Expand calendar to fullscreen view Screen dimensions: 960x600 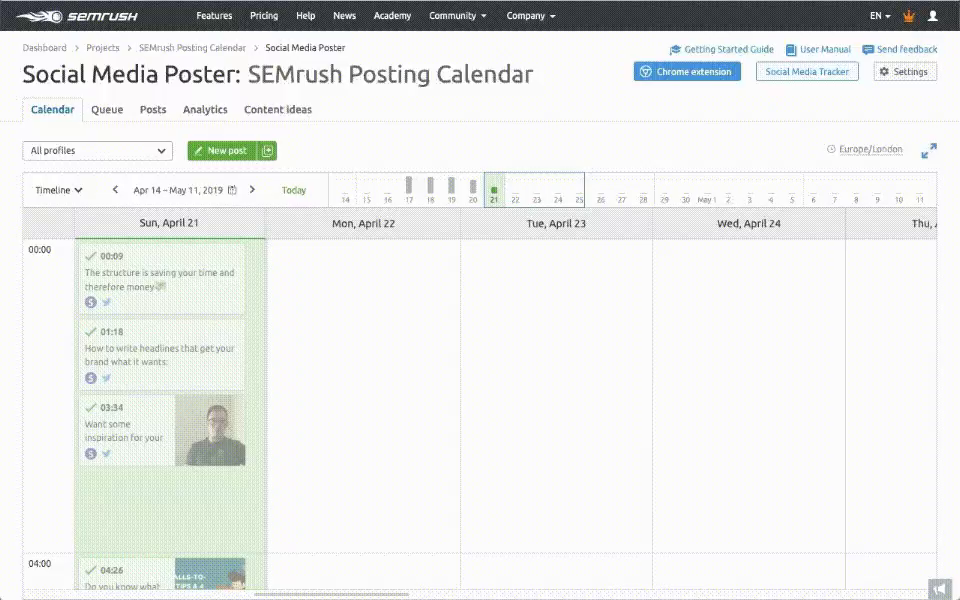[x=928, y=150]
